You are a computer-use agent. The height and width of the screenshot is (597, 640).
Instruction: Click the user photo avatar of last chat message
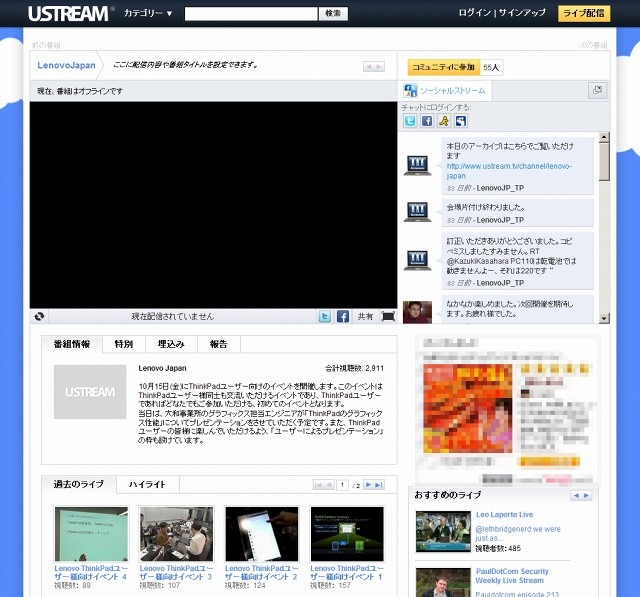[417, 312]
